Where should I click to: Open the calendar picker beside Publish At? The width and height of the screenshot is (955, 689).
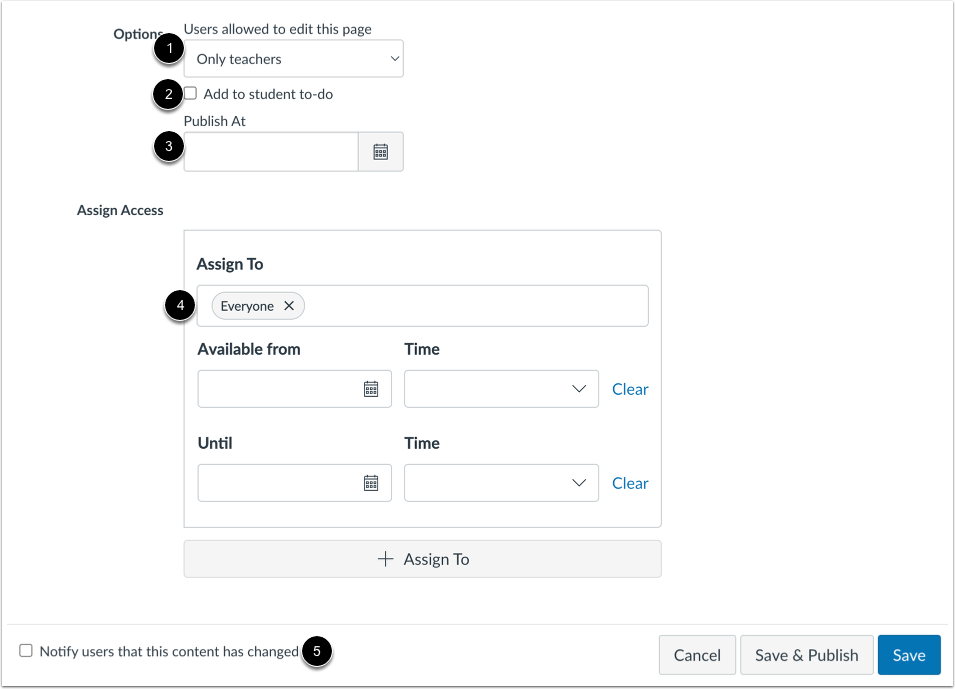380,151
